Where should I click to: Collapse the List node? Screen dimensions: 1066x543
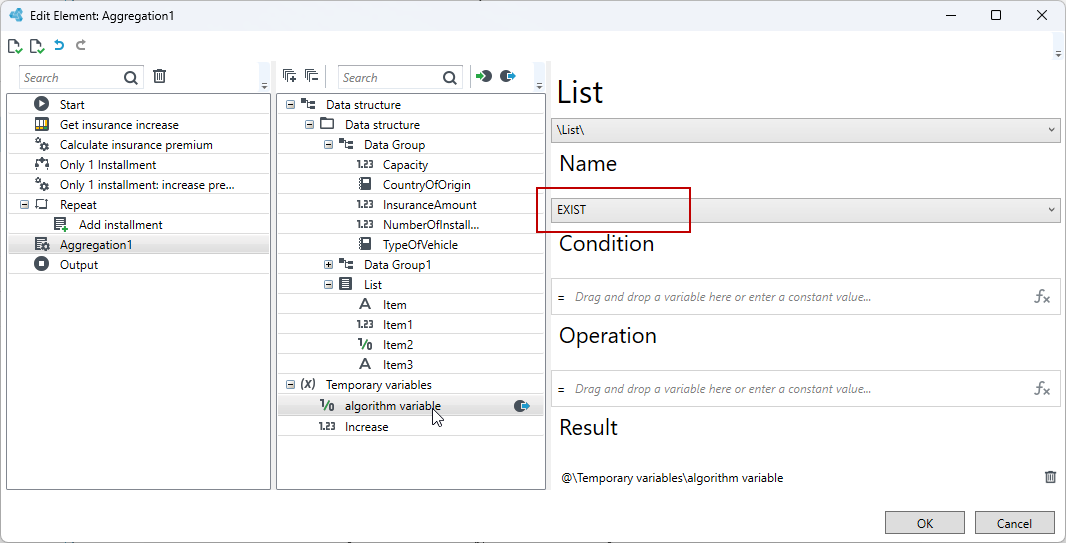(x=328, y=285)
